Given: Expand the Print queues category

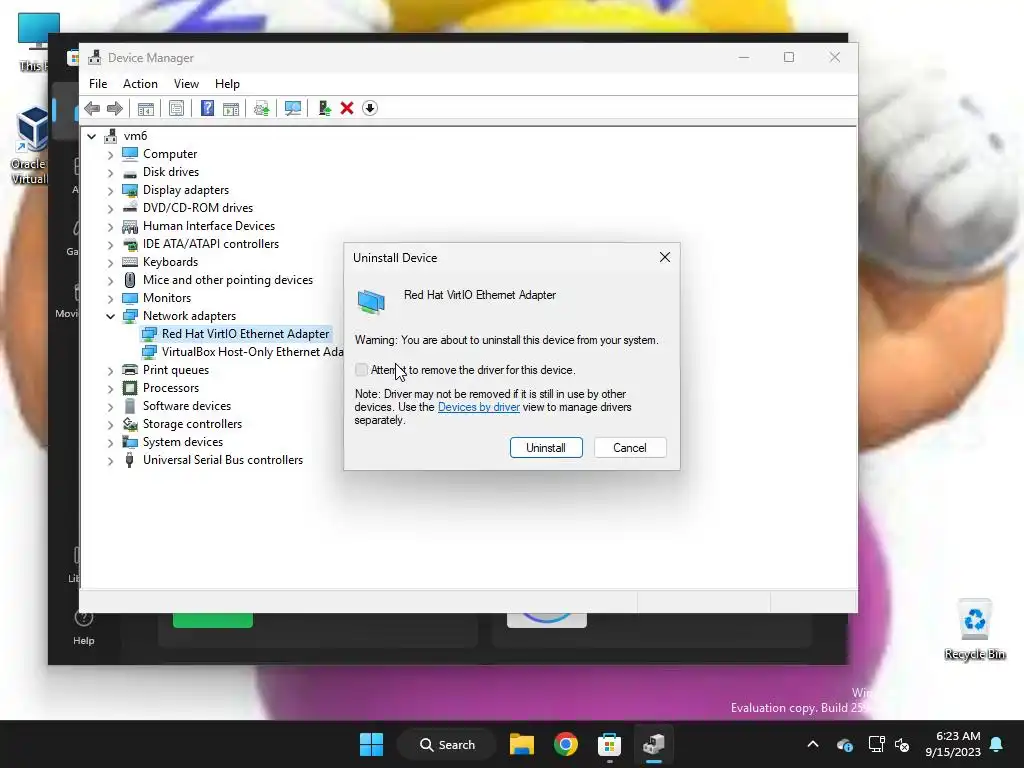Looking at the screenshot, I should [x=110, y=370].
